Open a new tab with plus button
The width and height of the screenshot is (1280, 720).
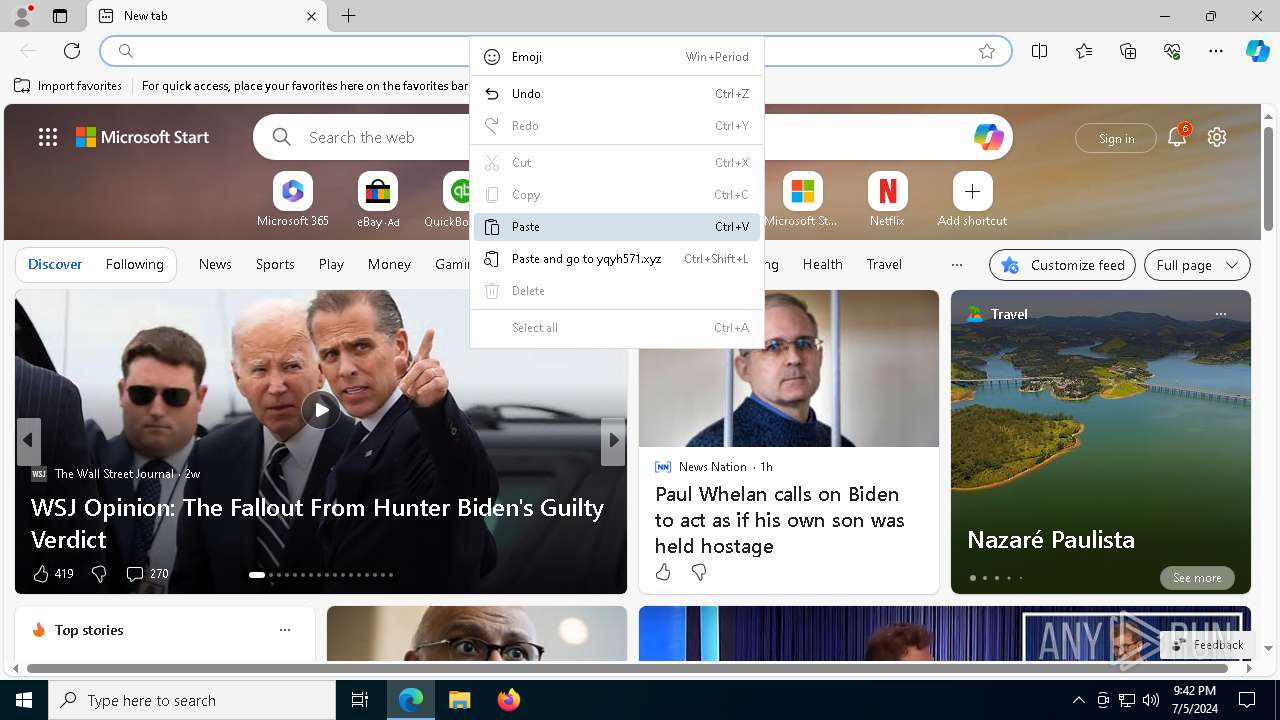[x=348, y=16]
